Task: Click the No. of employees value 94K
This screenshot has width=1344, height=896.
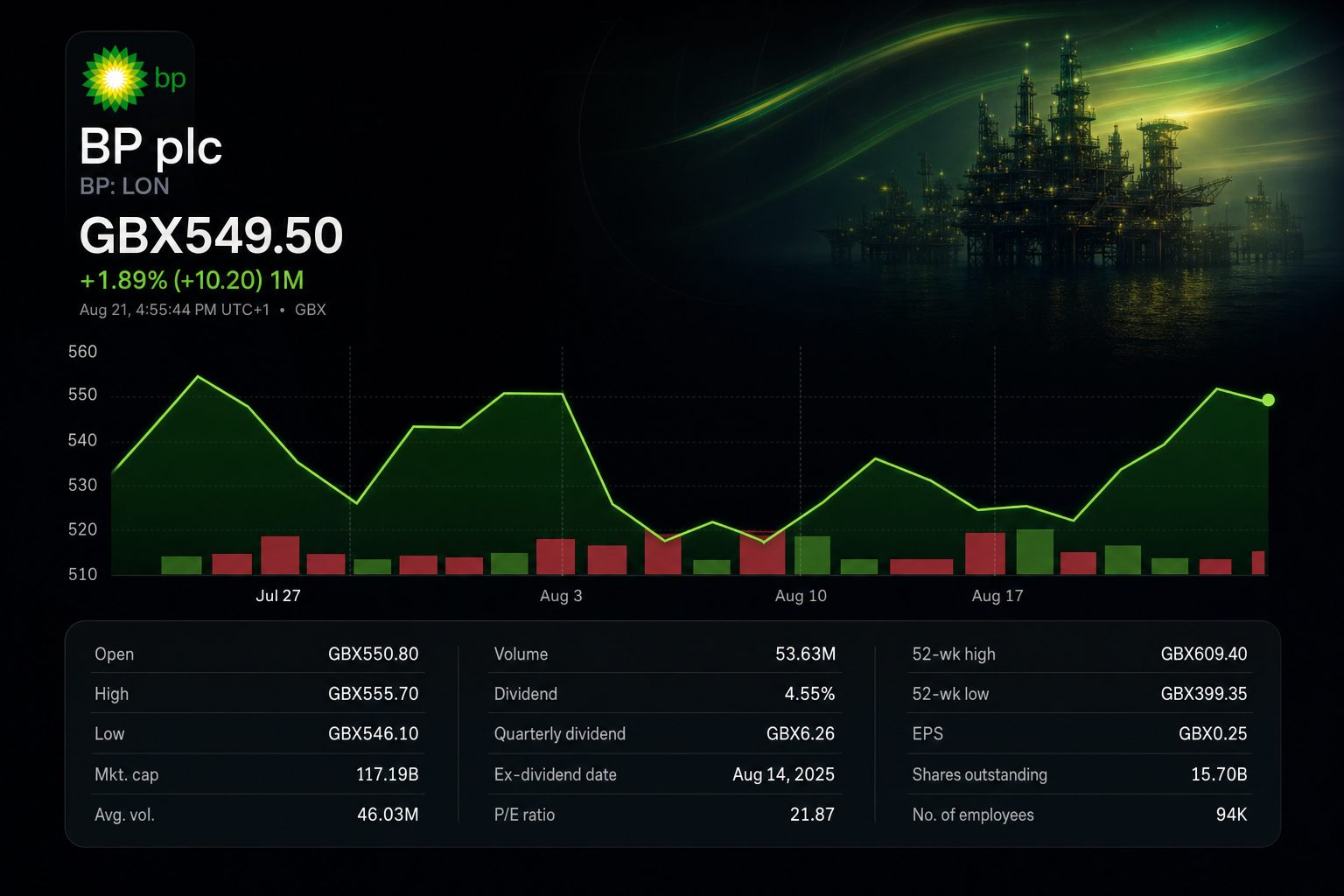Action: pos(1231,815)
